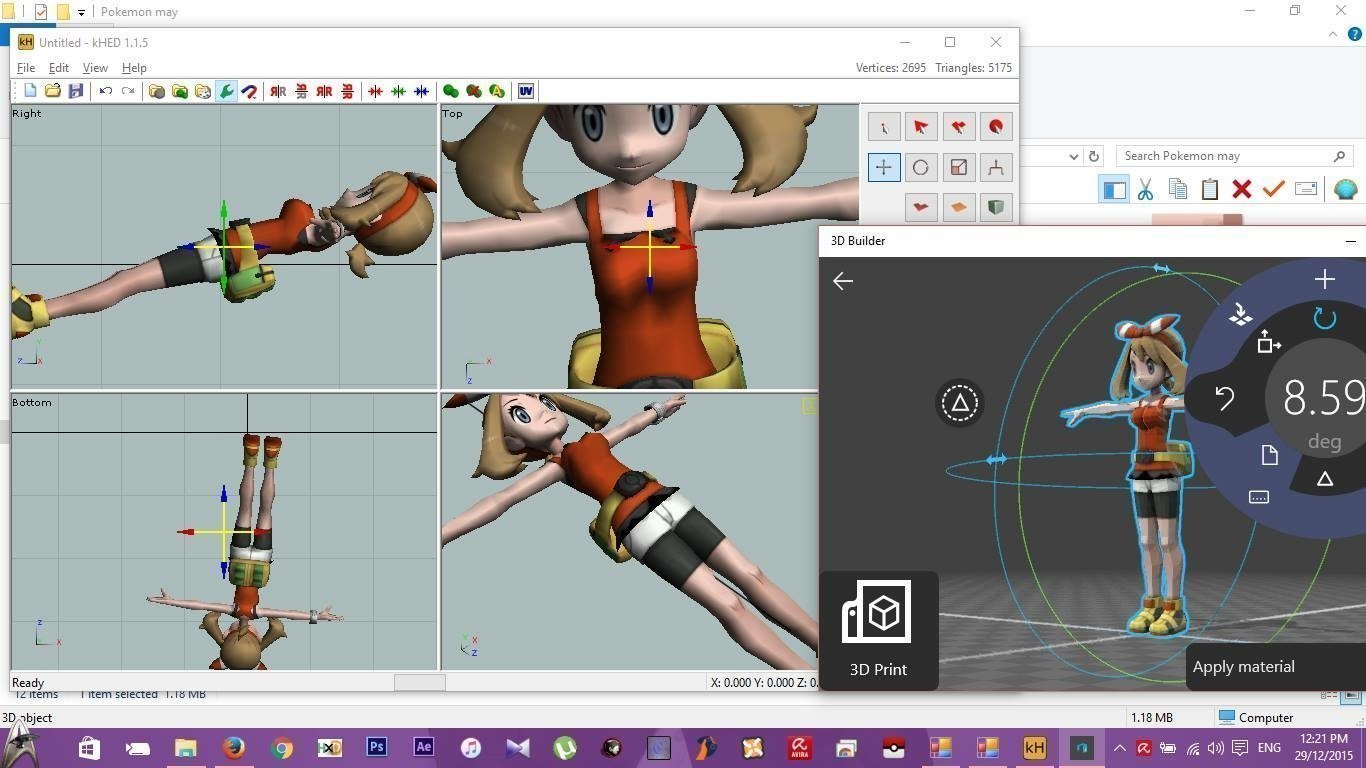
Task: Click the 3D Print button in 3D Builder
Action: pyautogui.click(x=878, y=630)
